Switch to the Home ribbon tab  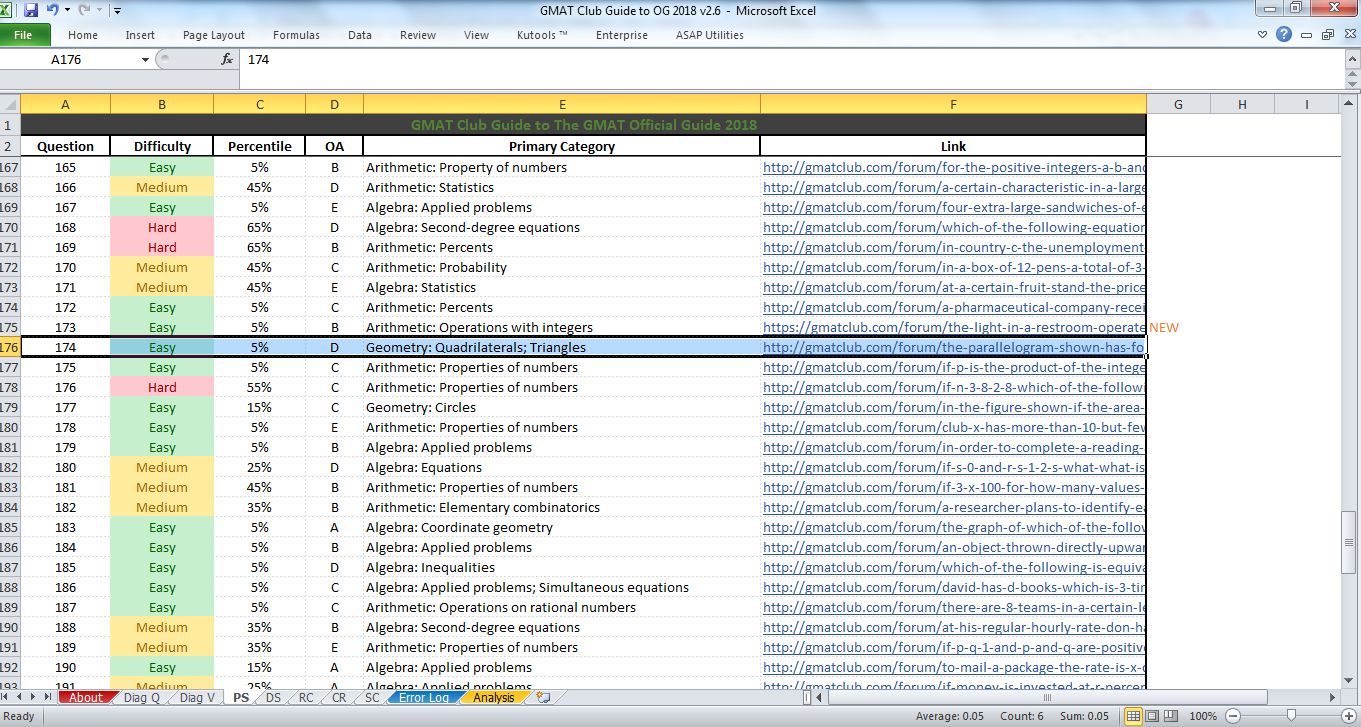point(83,35)
